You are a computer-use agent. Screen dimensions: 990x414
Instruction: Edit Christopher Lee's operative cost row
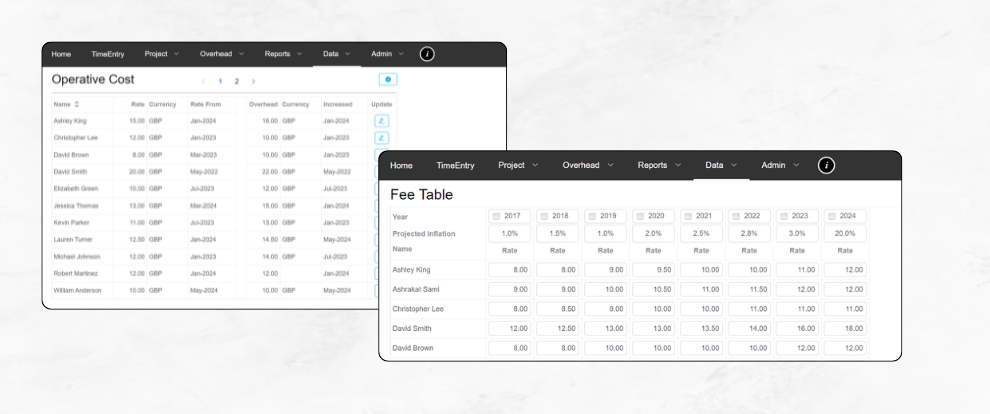381,137
